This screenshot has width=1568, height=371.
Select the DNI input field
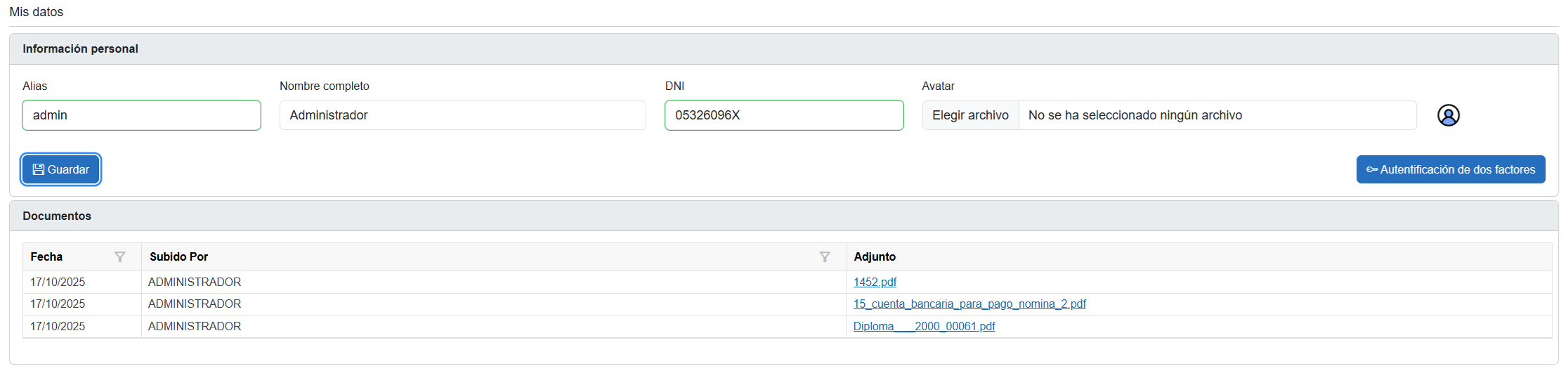(x=783, y=115)
